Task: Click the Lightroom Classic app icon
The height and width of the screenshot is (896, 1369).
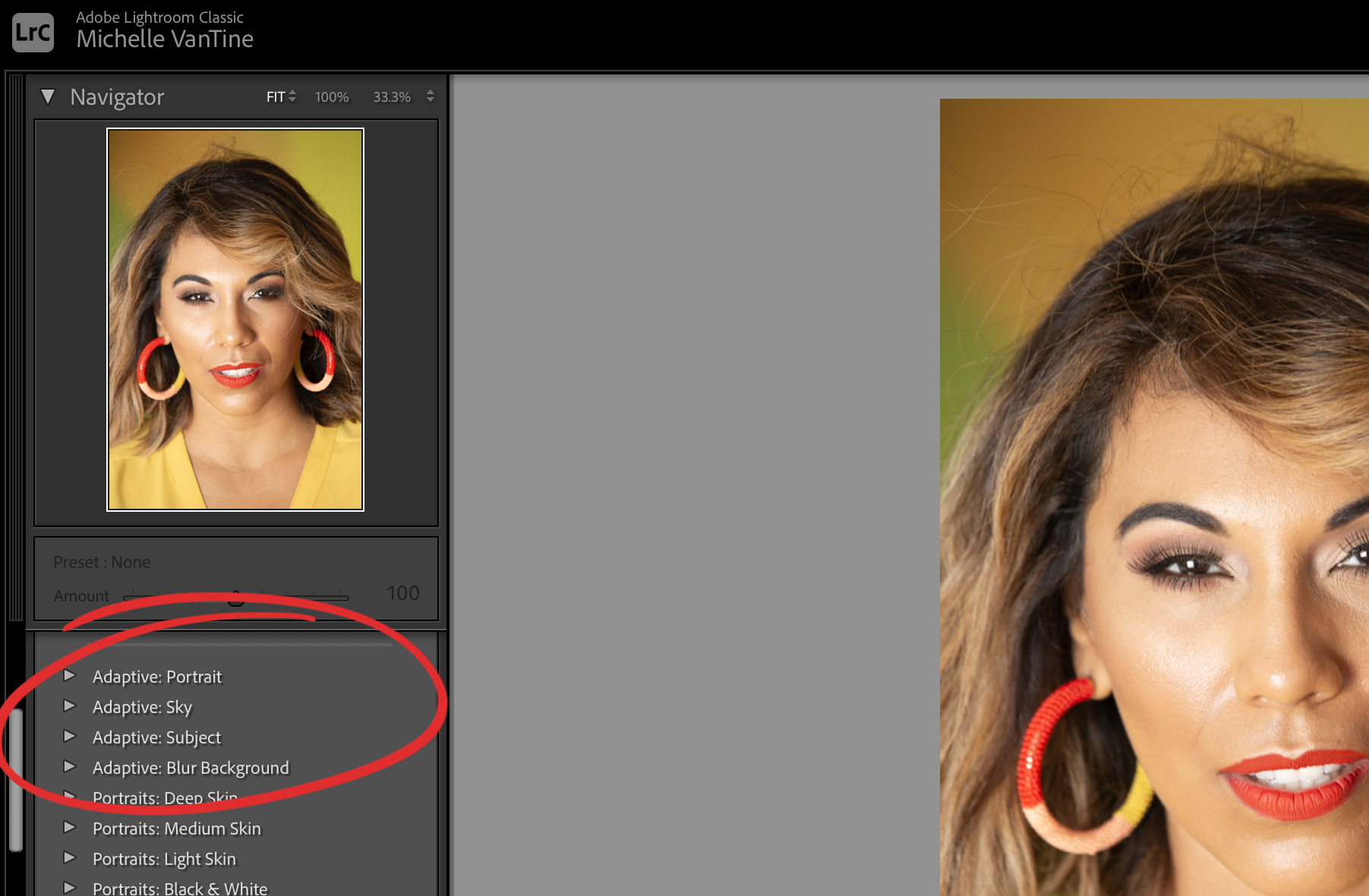Action: click(31, 31)
